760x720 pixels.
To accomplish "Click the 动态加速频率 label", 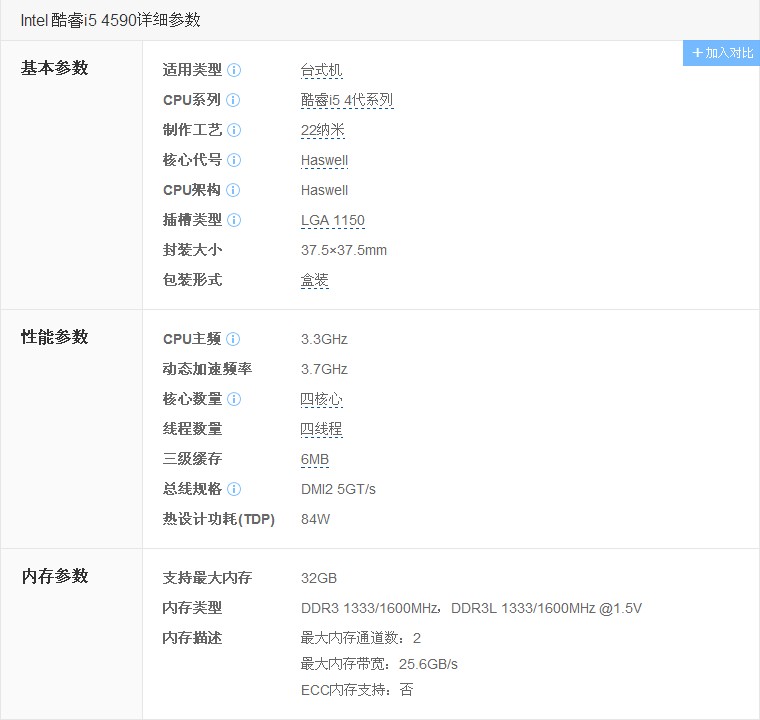I will [207, 369].
